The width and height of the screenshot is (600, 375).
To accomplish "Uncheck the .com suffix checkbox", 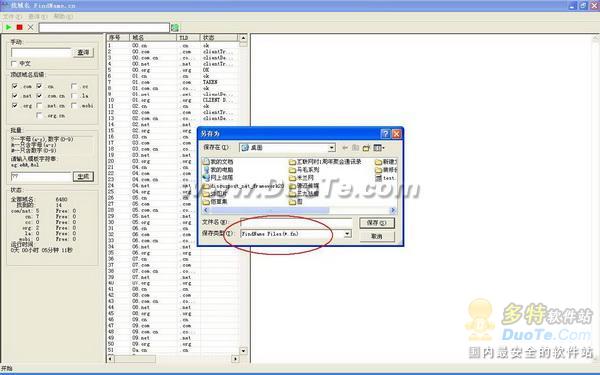I will (15, 86).
